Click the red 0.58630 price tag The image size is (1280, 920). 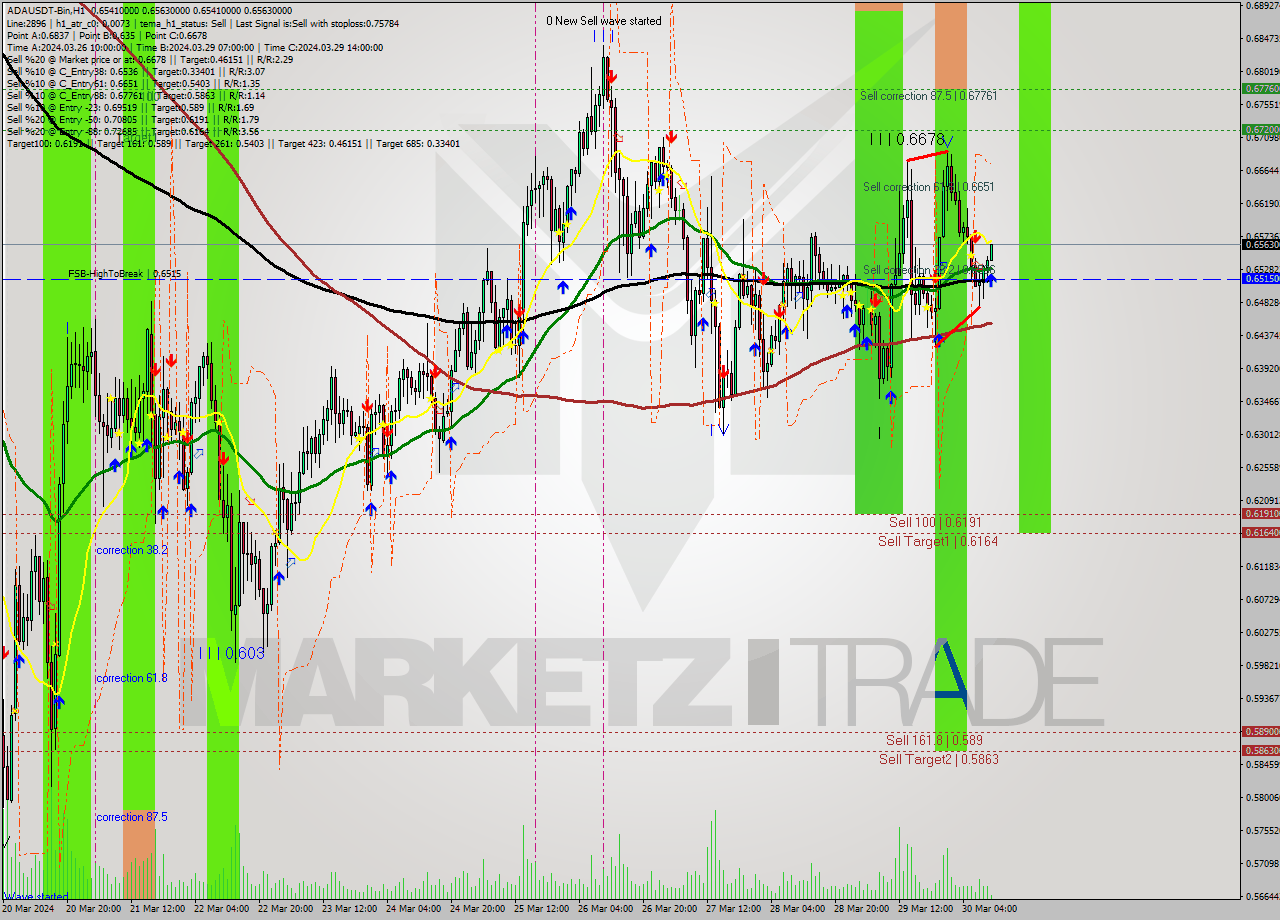1260,750
